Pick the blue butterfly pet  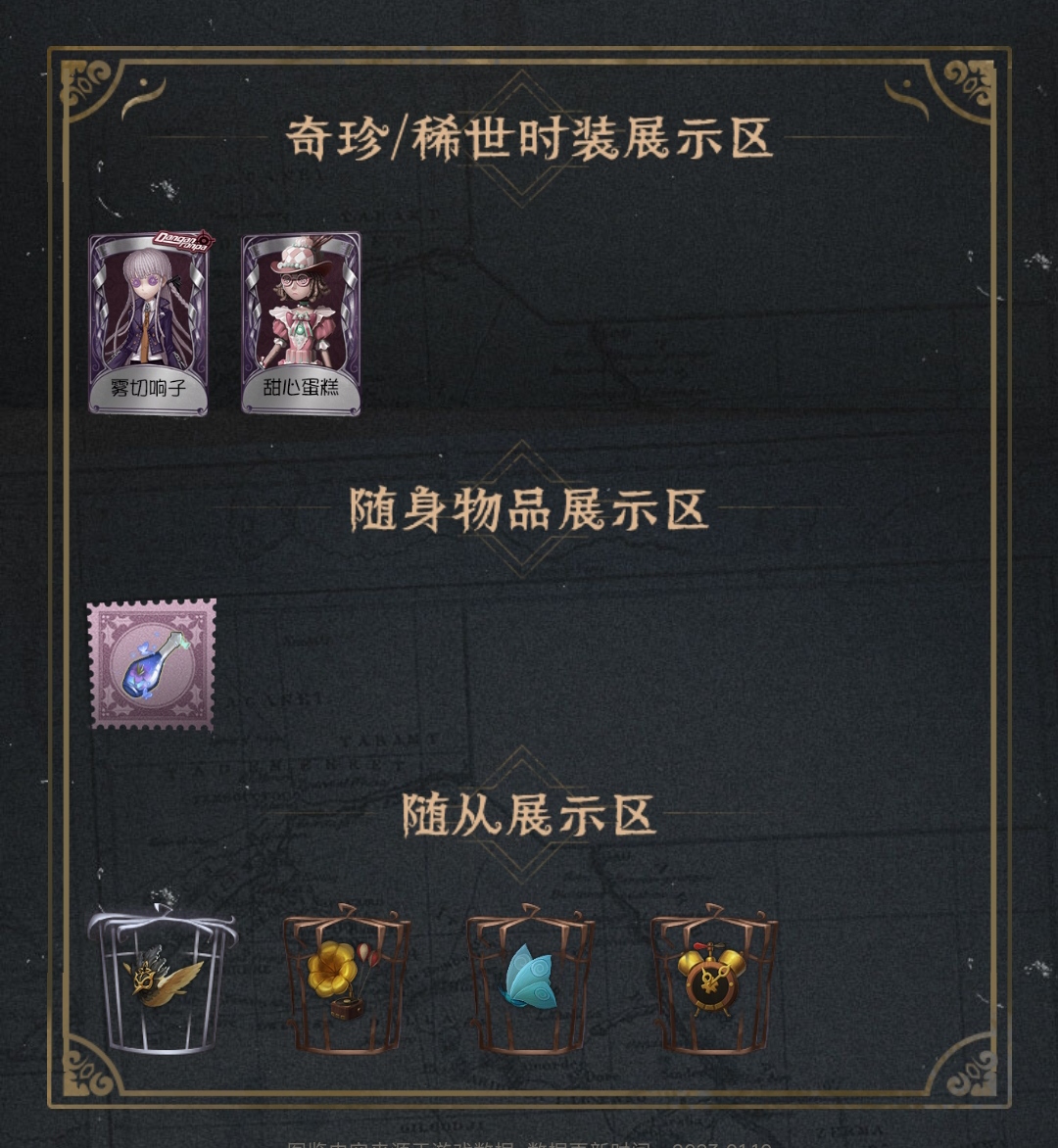530,979
